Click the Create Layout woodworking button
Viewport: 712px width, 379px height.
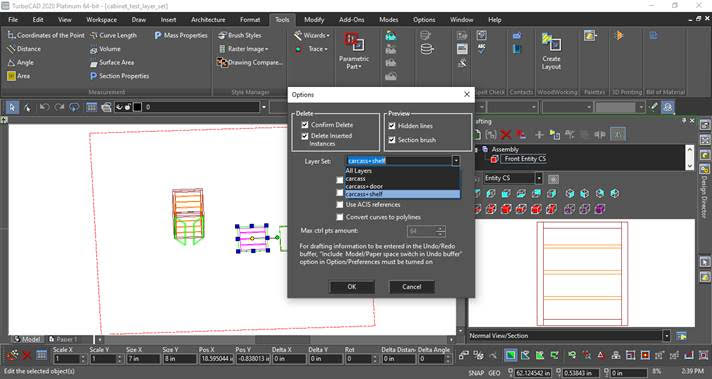click(551, 51)
